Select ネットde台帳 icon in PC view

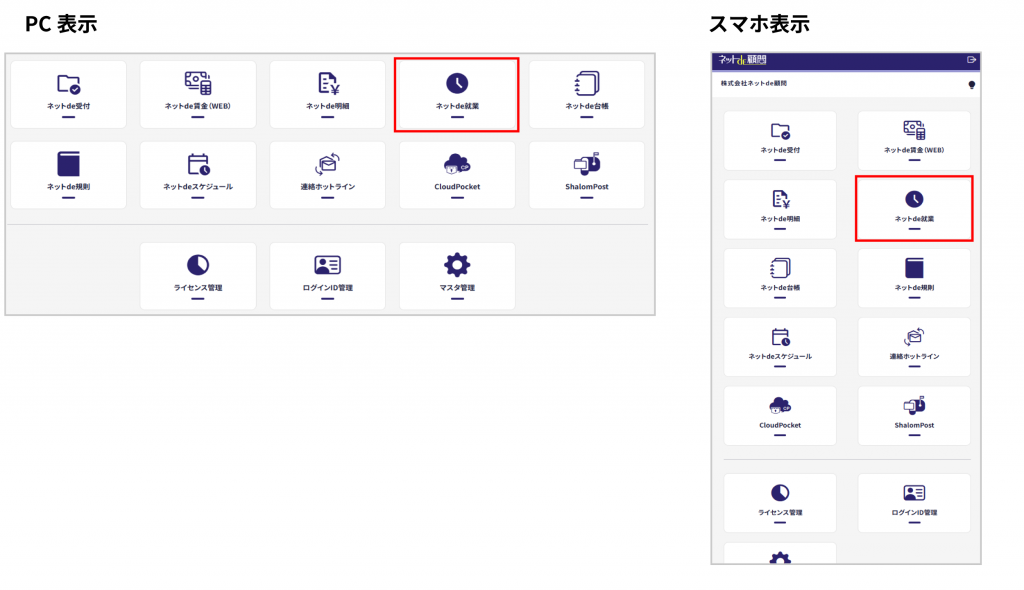[587, 84]
